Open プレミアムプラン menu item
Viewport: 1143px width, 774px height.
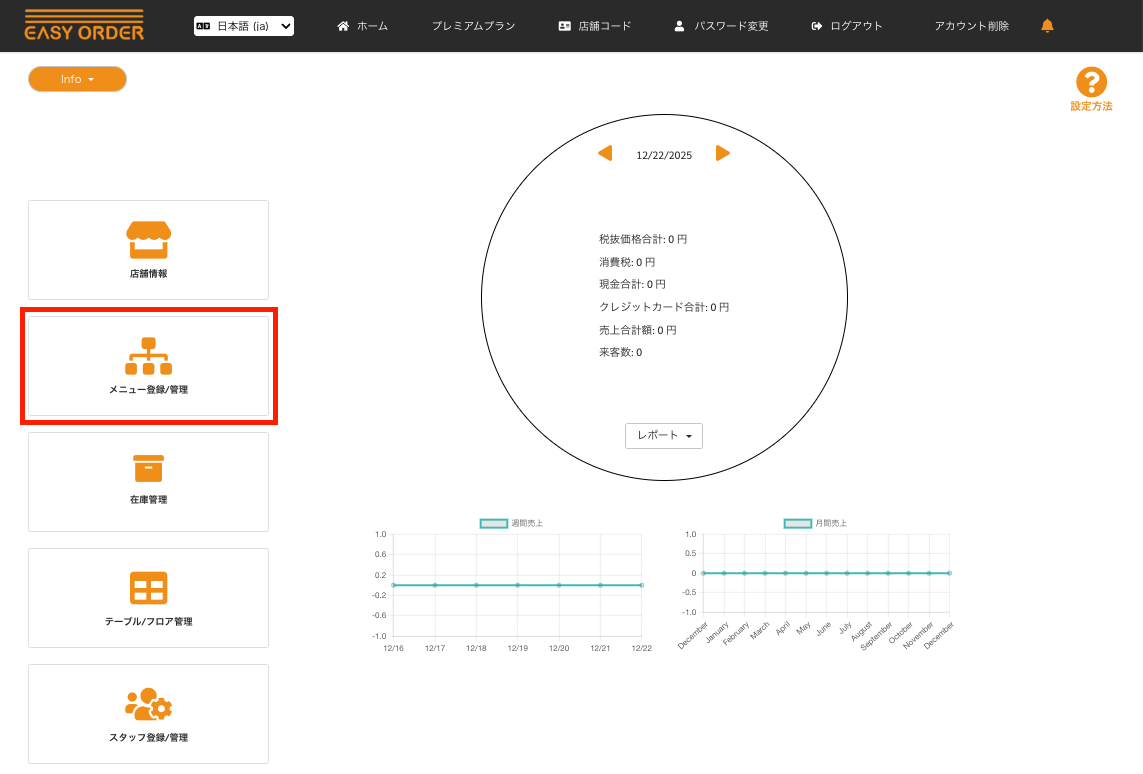[x=473, y=26]
